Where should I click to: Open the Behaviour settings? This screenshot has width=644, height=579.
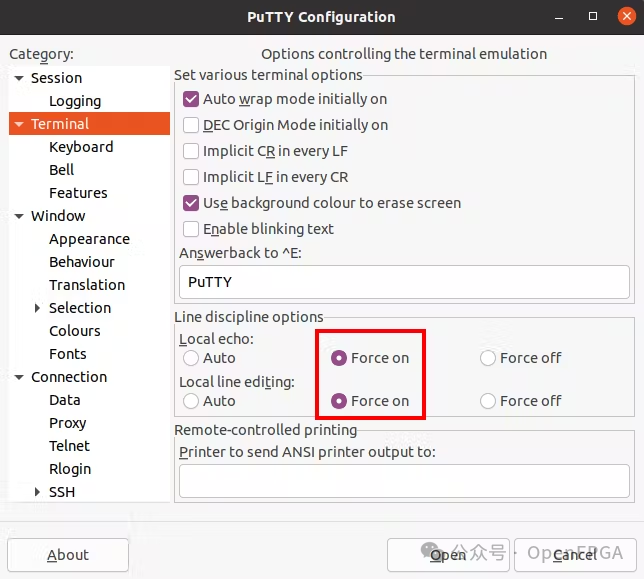[x=82, y=262]
